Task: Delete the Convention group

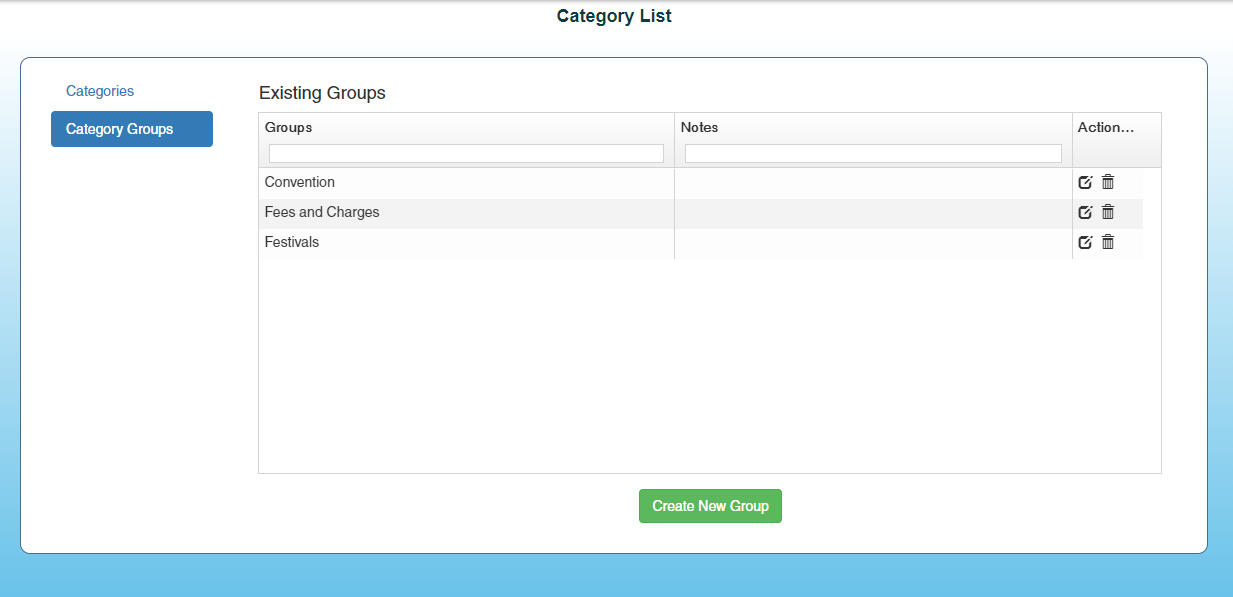Action: click(x=1108, y=182)
